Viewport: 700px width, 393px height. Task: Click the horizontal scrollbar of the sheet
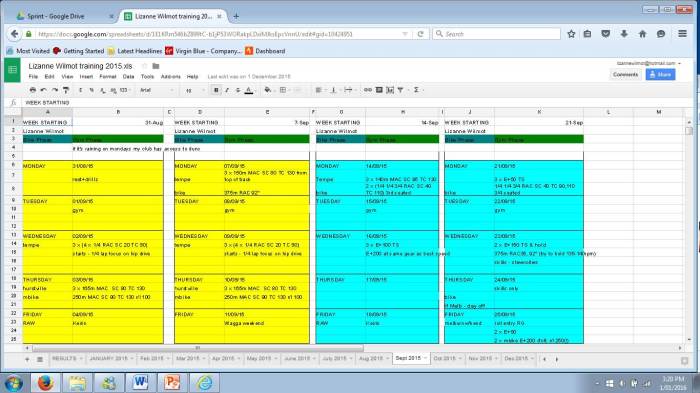point(198,348)
